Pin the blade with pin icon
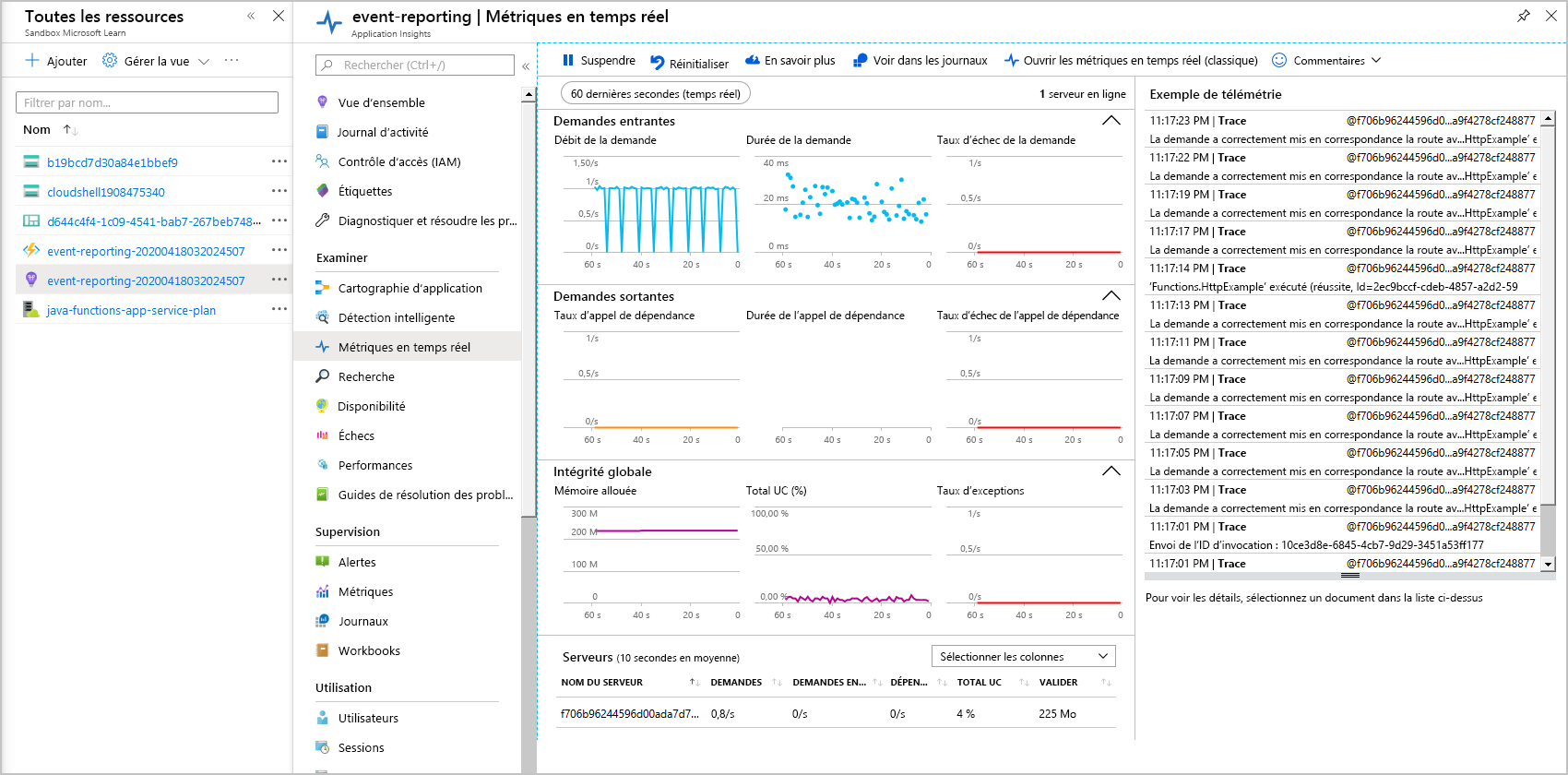The image size is (1568, 775). [x=1524, y=16]
